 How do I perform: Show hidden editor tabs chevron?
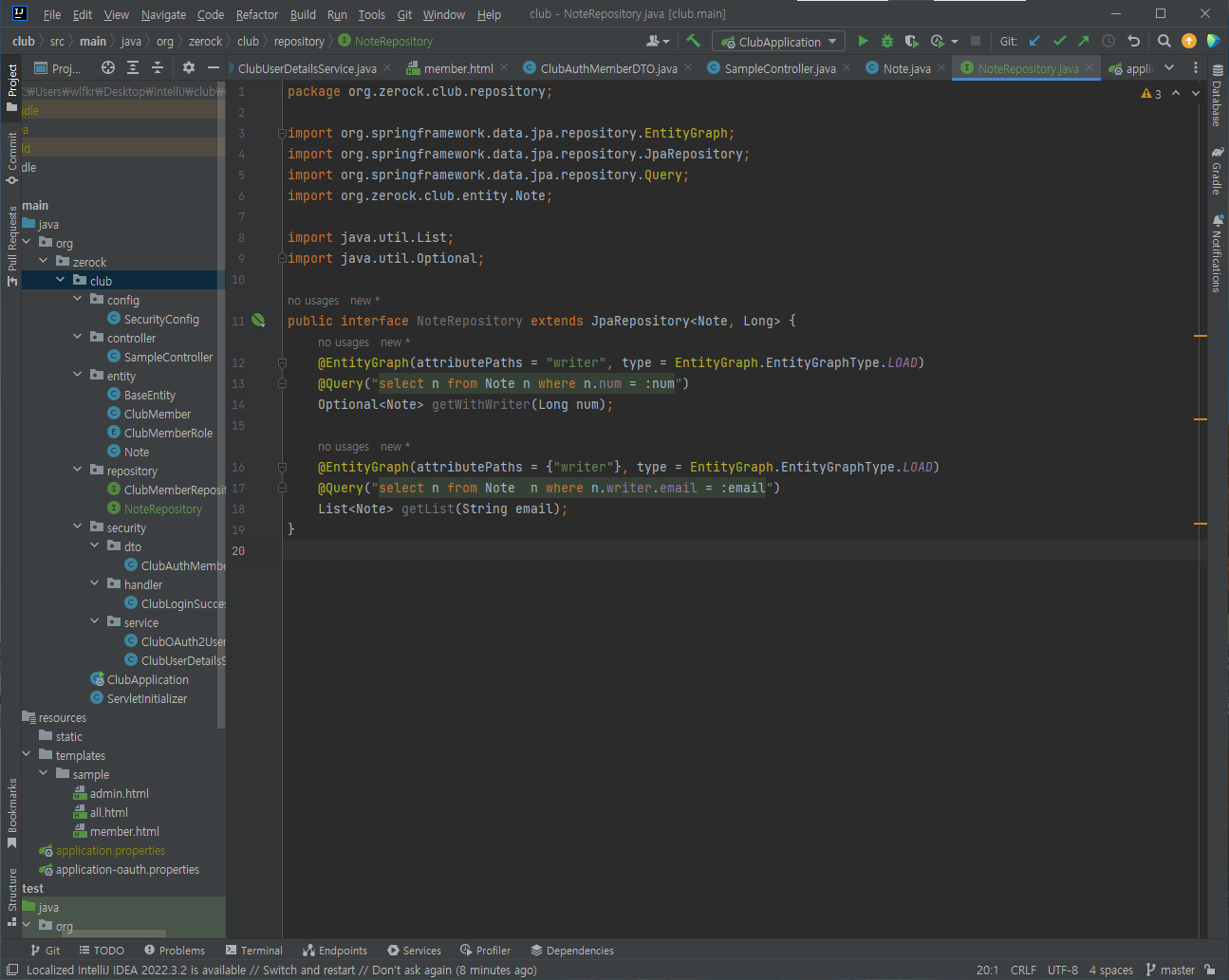pyautogui.click(x=1169, y=67)
